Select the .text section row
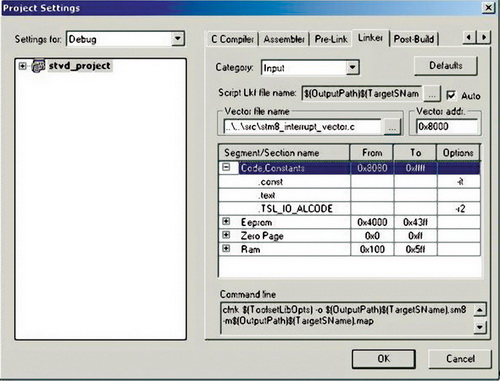This screenshot has width=500, height=381. pos(349,195)
